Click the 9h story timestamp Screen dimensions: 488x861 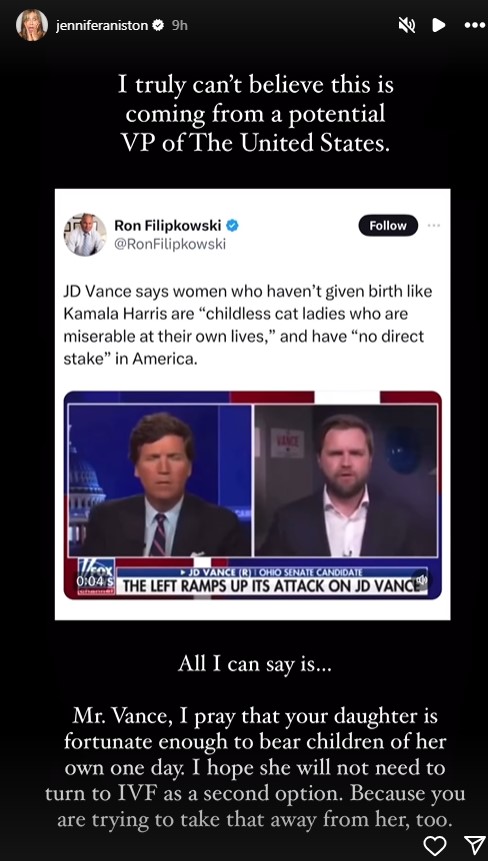[x=180, y=26]
